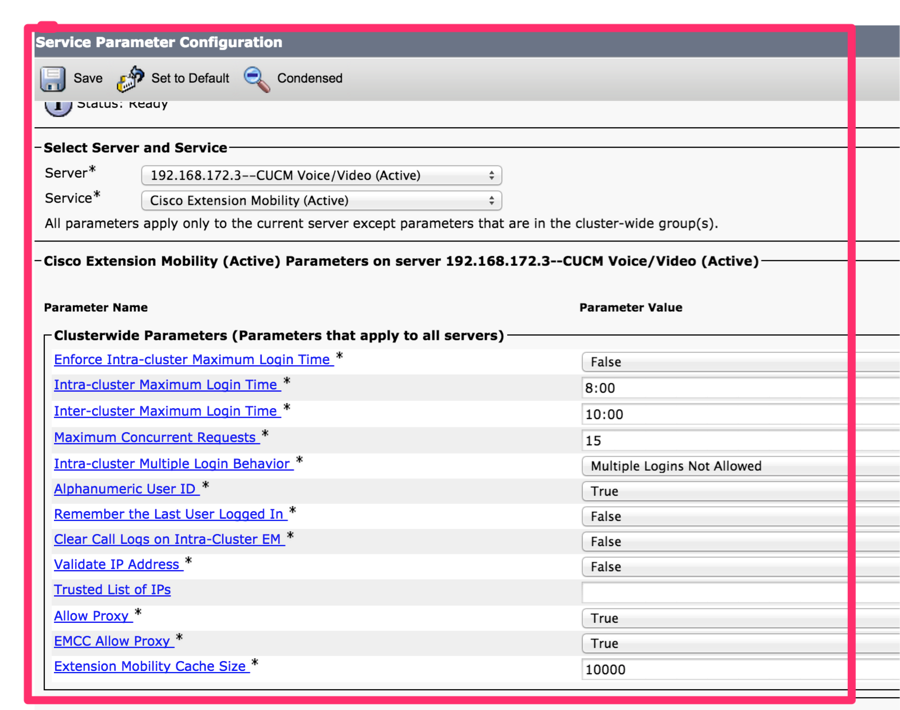Click the Extension Mobility Cache Size field
This screenshot has width=900, height=710.
point(740,669)
